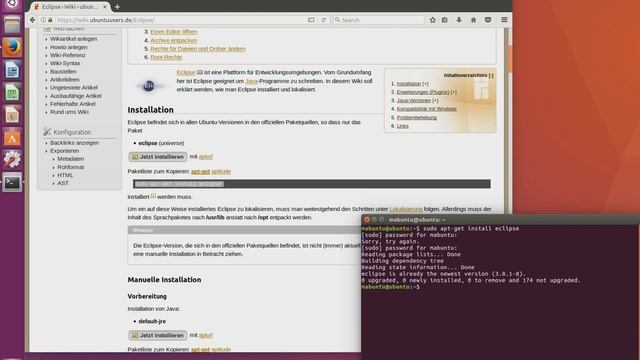Launch LibreOffice Impress from the dock
The image size is (640, 360).
point(12,115)
